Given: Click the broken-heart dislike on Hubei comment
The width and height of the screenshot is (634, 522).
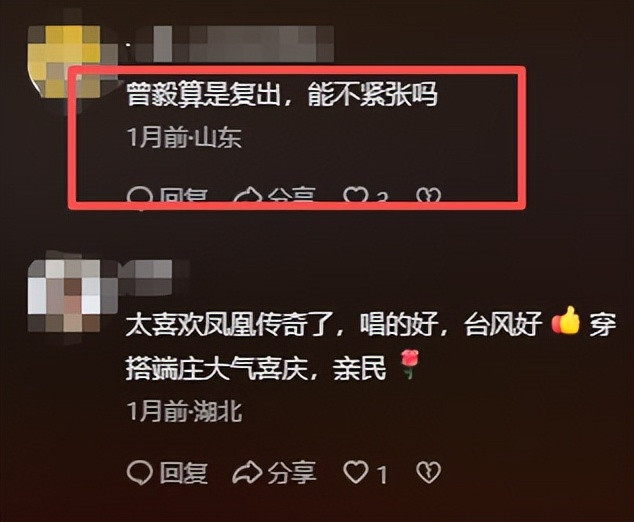Looking at the screenshot, I should click(428, 472).
